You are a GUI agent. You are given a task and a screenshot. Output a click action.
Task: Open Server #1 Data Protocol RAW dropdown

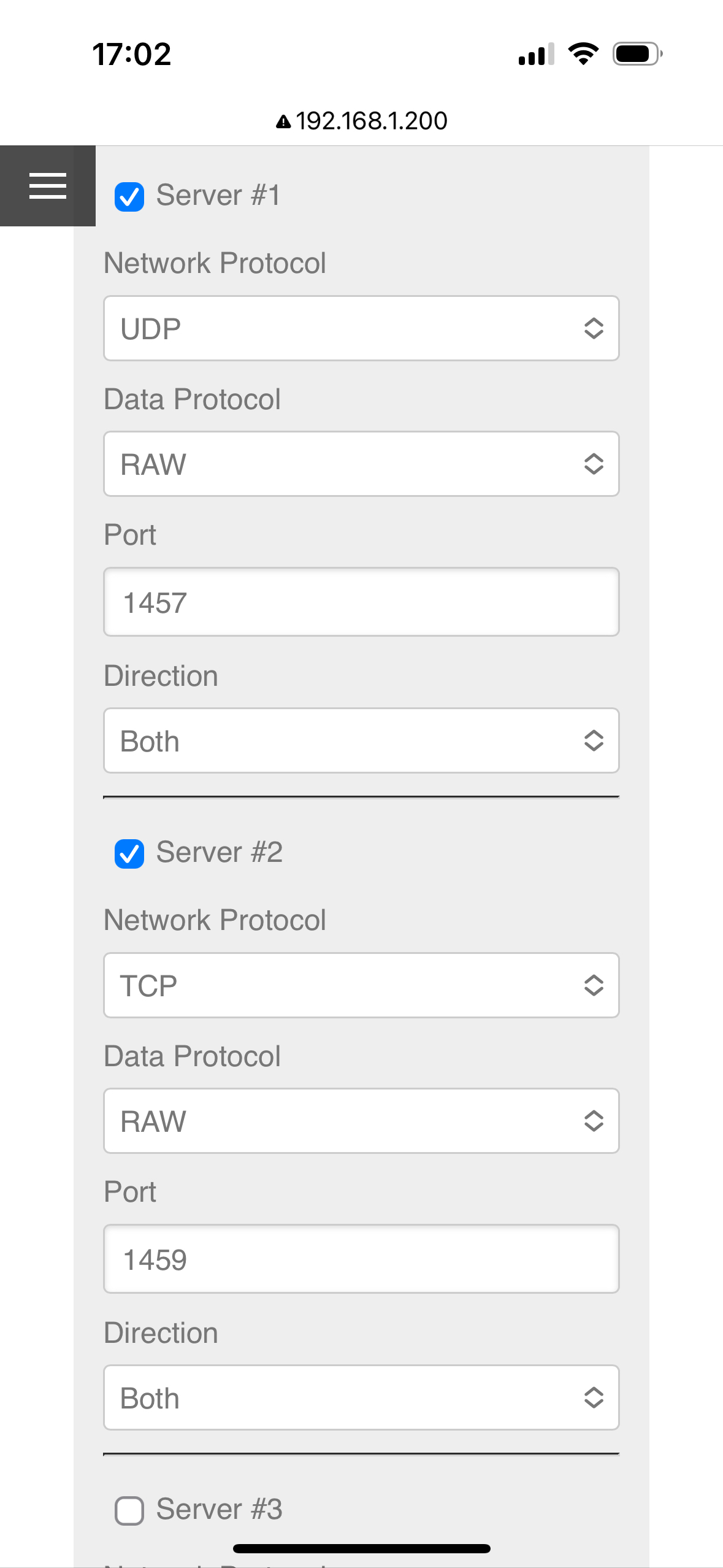tap(361, 464)
